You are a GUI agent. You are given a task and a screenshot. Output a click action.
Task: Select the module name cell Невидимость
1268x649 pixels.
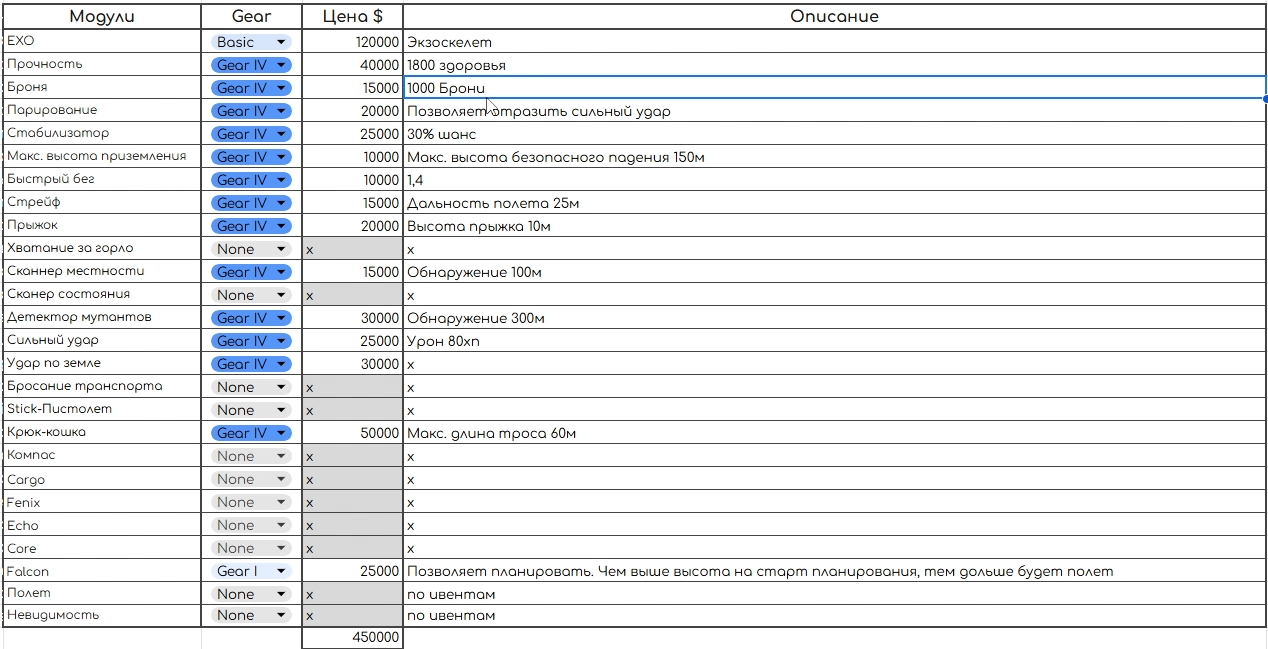click(103, 615)
